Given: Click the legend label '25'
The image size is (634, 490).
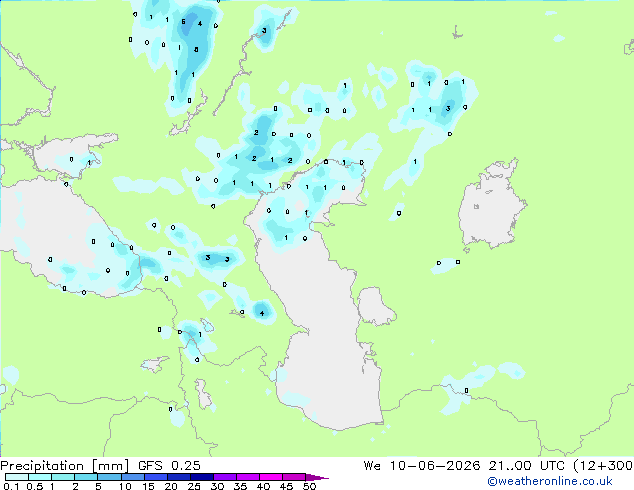Looking at the screenshot, I should 194,486.
